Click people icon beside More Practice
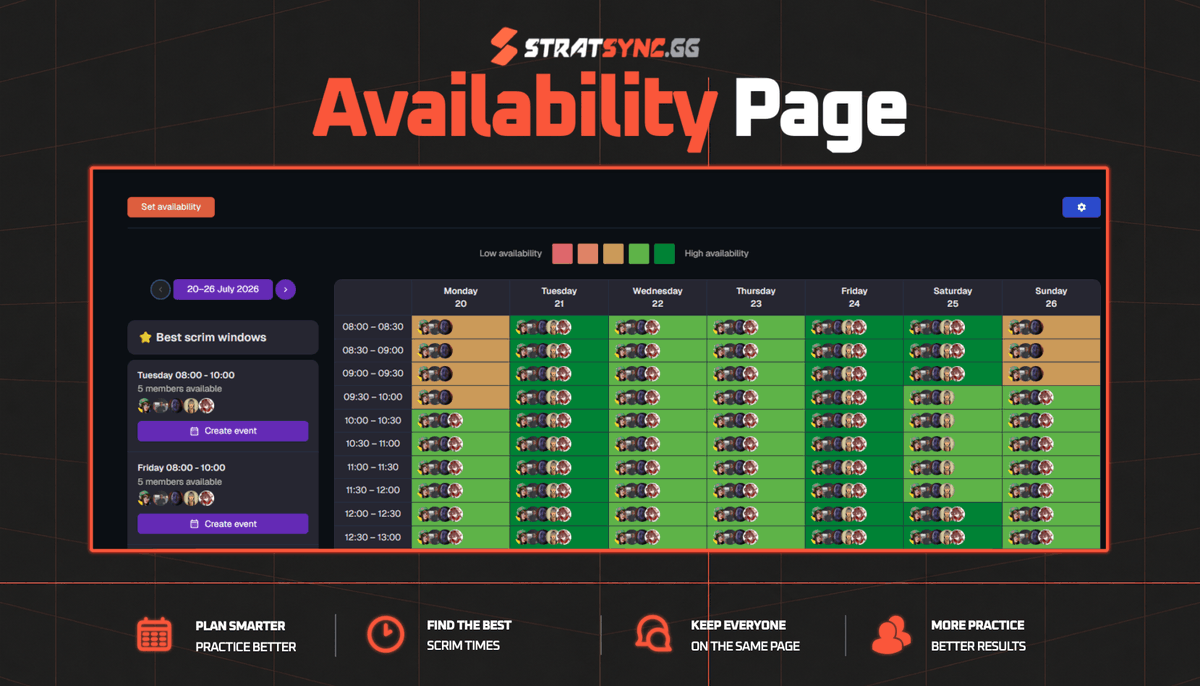 tap(891, 635)
